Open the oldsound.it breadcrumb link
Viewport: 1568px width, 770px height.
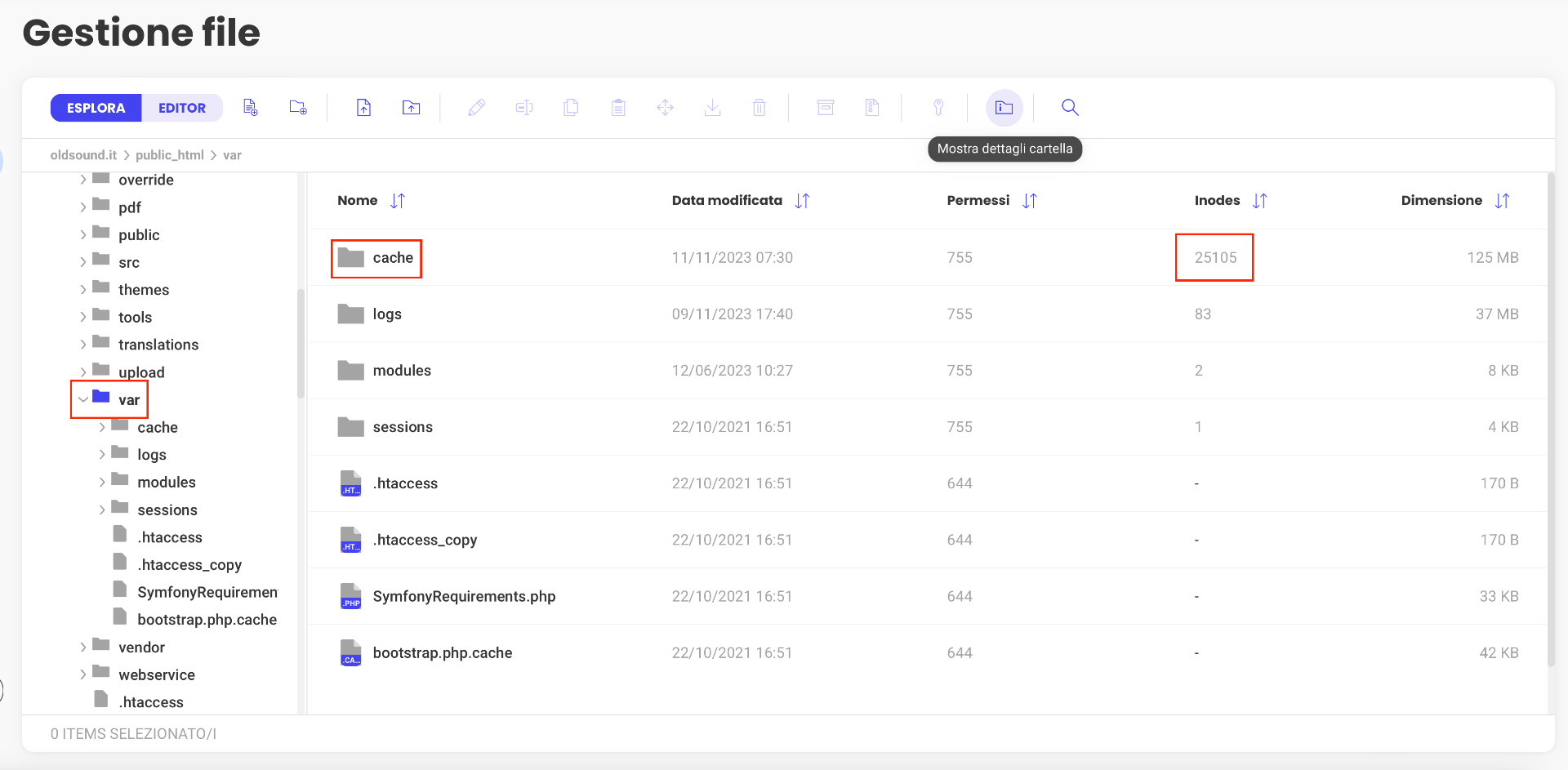click(83, 155)
